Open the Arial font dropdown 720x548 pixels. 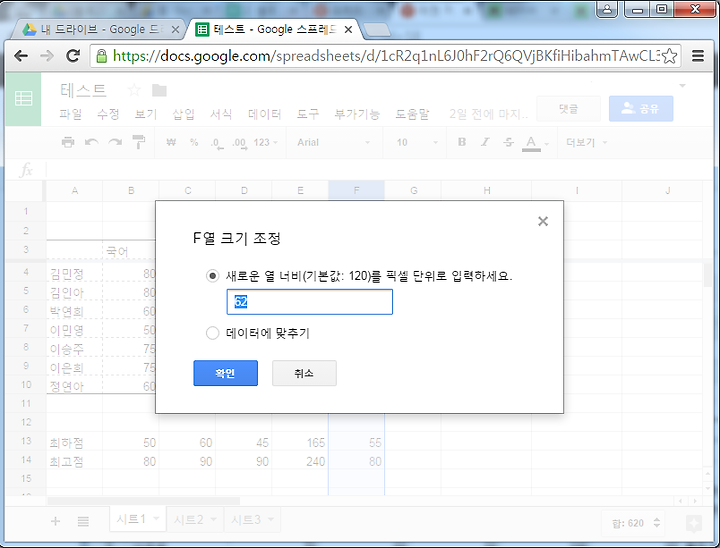point(334,142)
